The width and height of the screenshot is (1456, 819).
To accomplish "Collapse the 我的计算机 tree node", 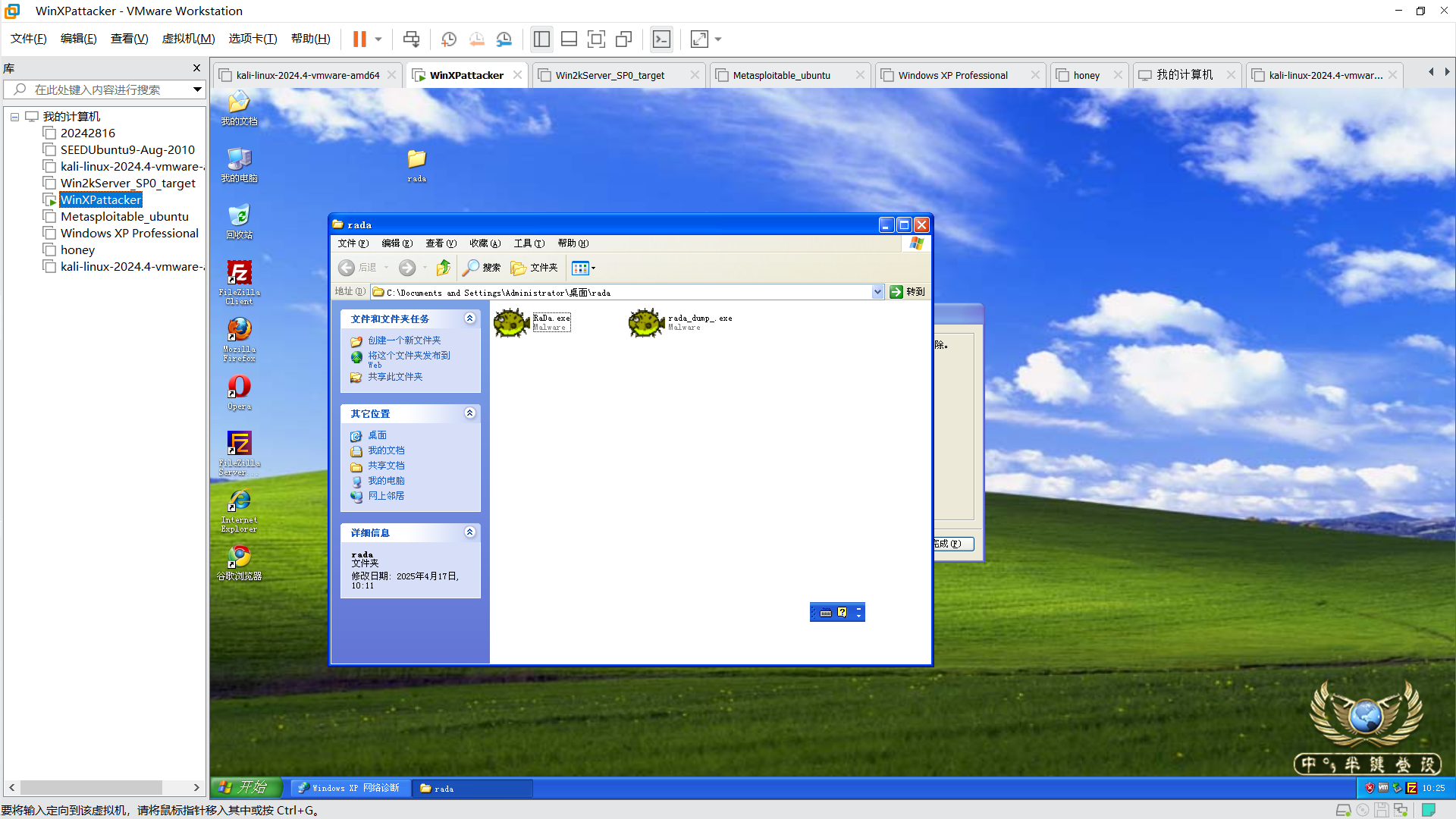I will tap(14, 117).
